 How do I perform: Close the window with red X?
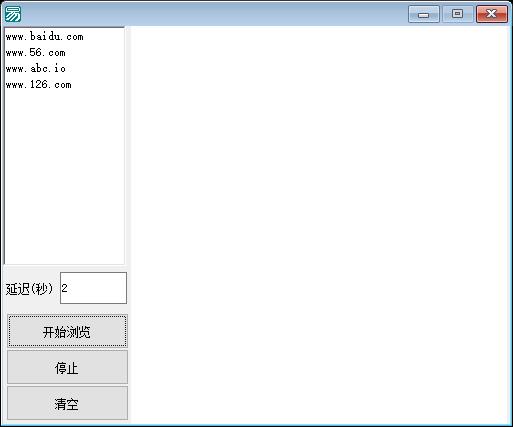click(x=492, y=14)
